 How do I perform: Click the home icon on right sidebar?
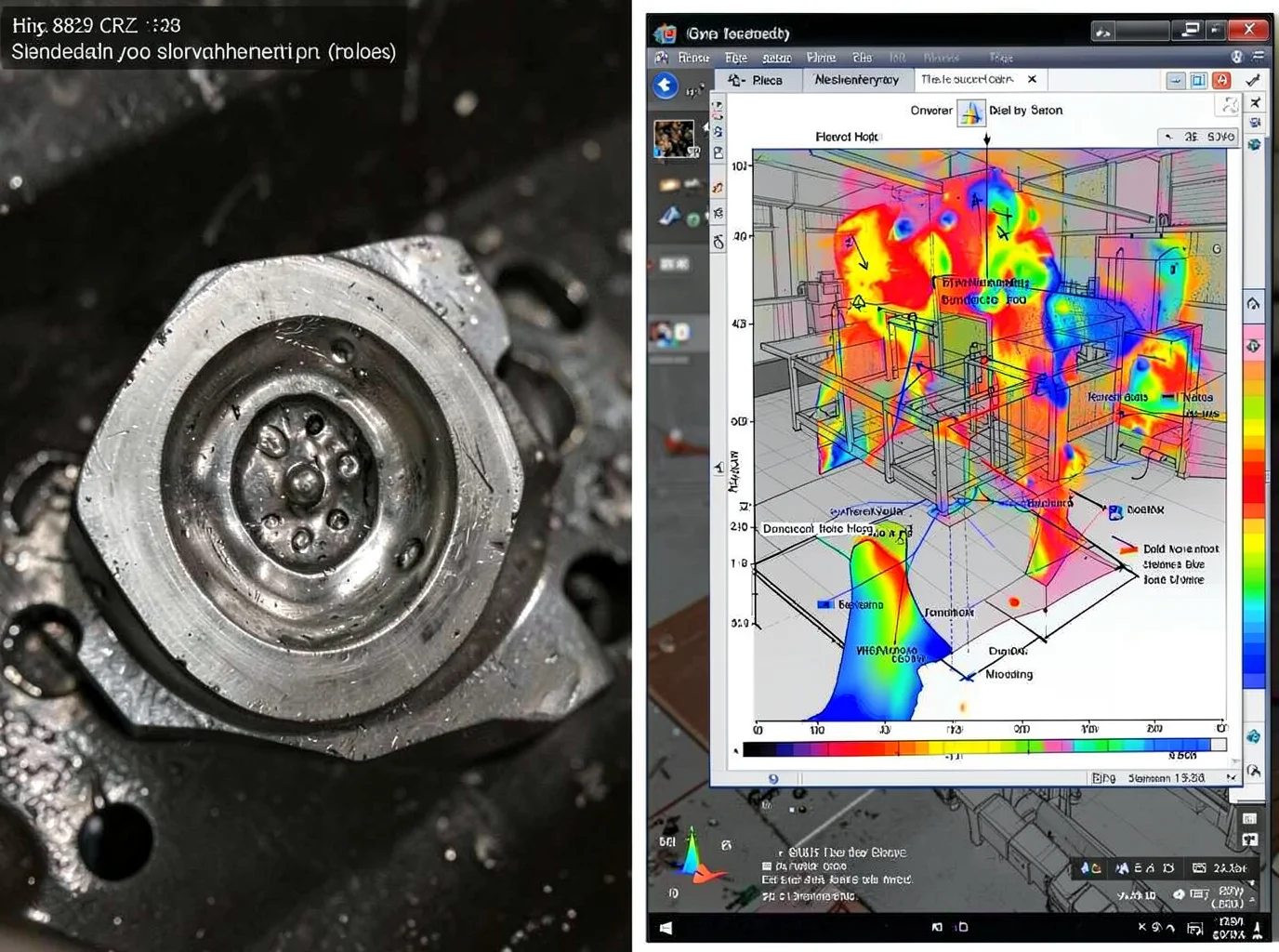click(1253, 304)
